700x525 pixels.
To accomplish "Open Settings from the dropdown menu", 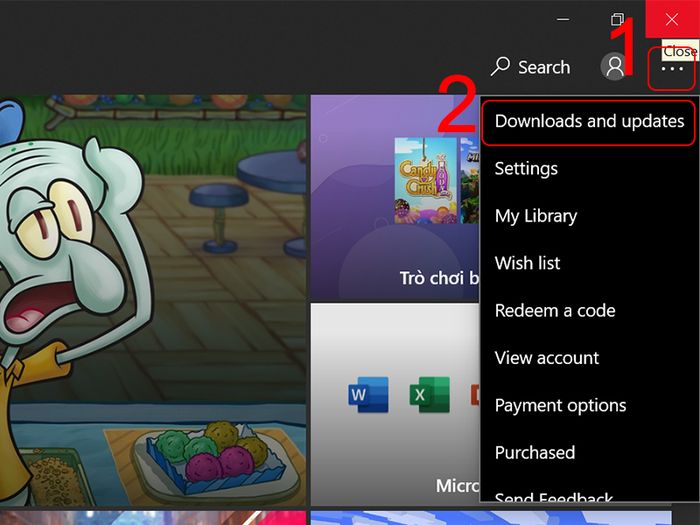I will point(589,169).
